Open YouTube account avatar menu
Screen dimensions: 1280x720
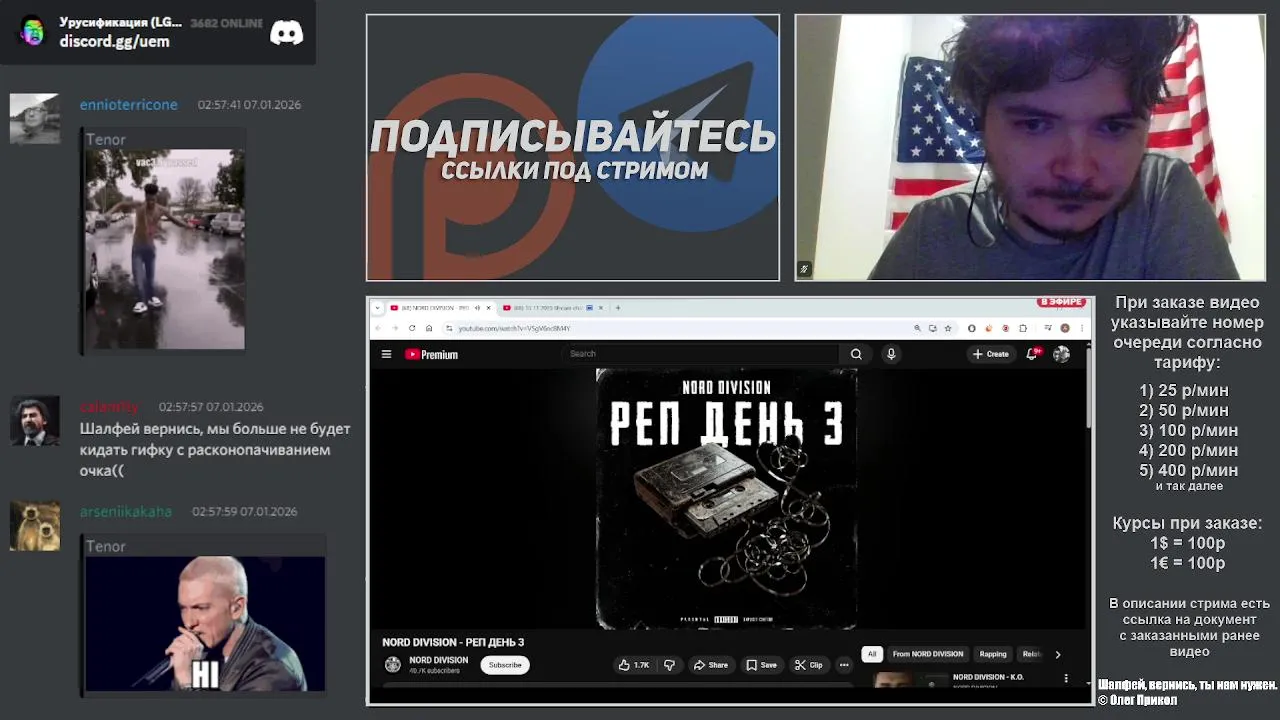[x=1061, y=354]
